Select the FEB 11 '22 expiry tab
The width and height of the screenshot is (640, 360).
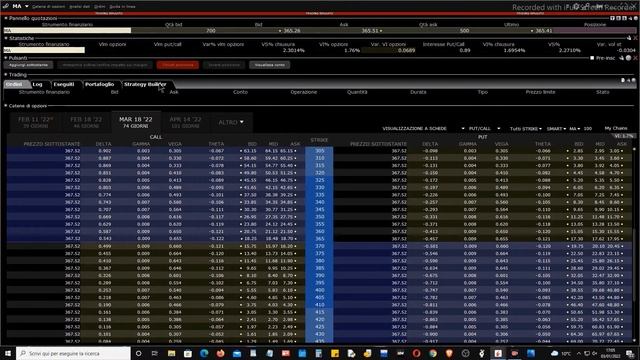pos(36,122)
